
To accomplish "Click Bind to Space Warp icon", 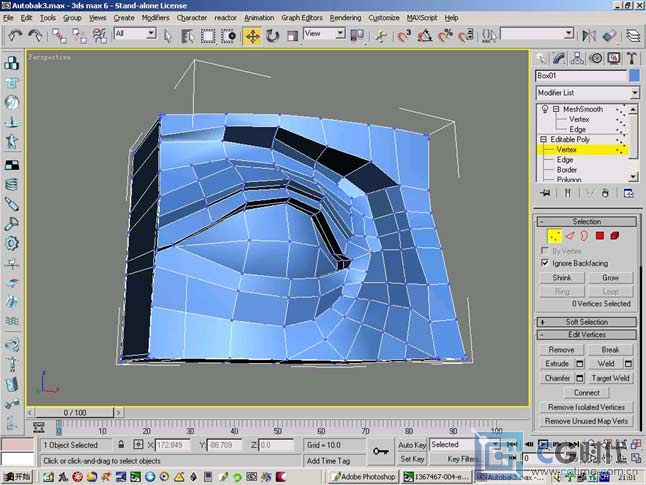I will [x=100, y=36].
